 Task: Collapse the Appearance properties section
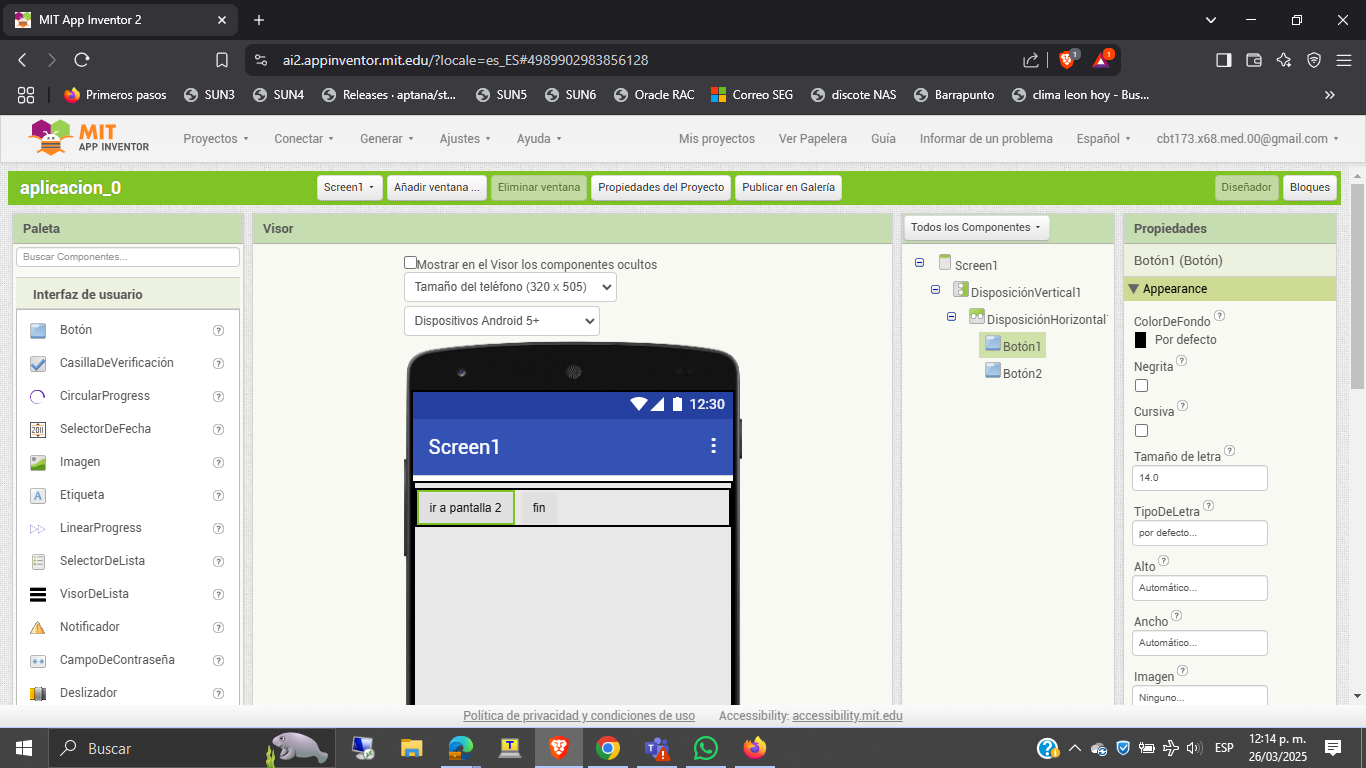click(x=1133, y=289)
